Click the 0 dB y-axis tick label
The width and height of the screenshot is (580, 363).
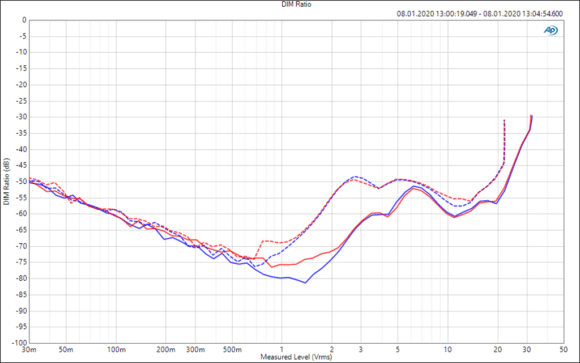click(x=24, y=20)
